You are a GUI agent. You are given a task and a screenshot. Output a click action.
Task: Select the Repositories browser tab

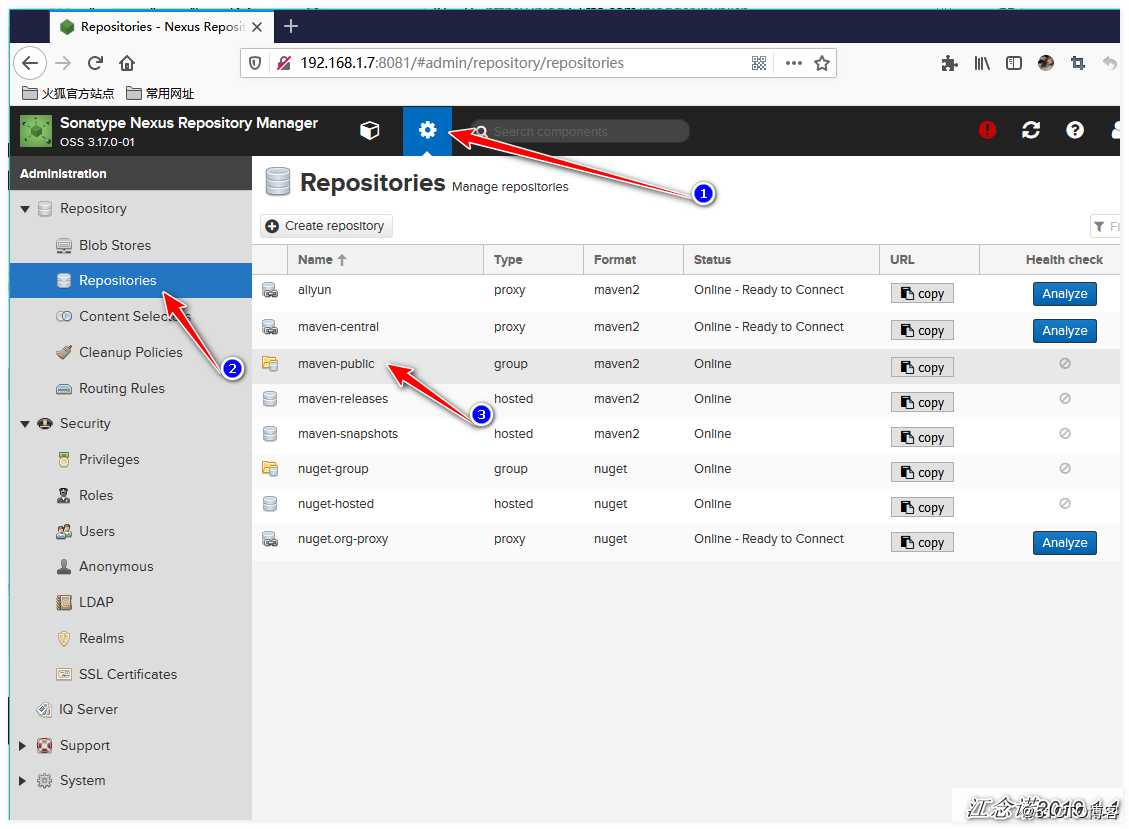coord(161,27)
